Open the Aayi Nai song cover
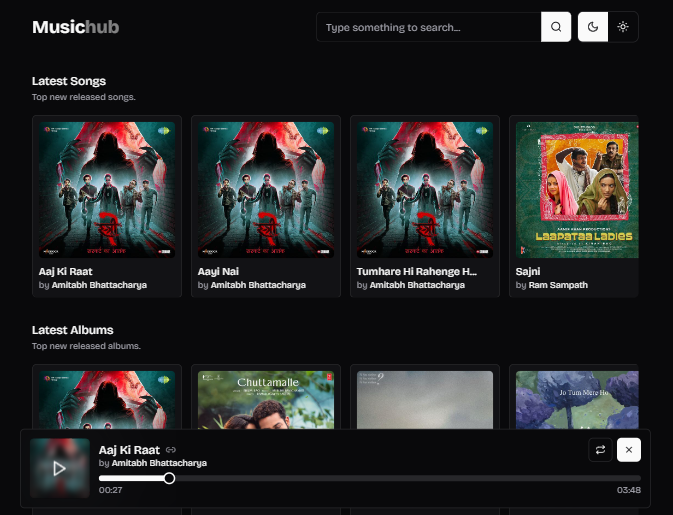 266,190
